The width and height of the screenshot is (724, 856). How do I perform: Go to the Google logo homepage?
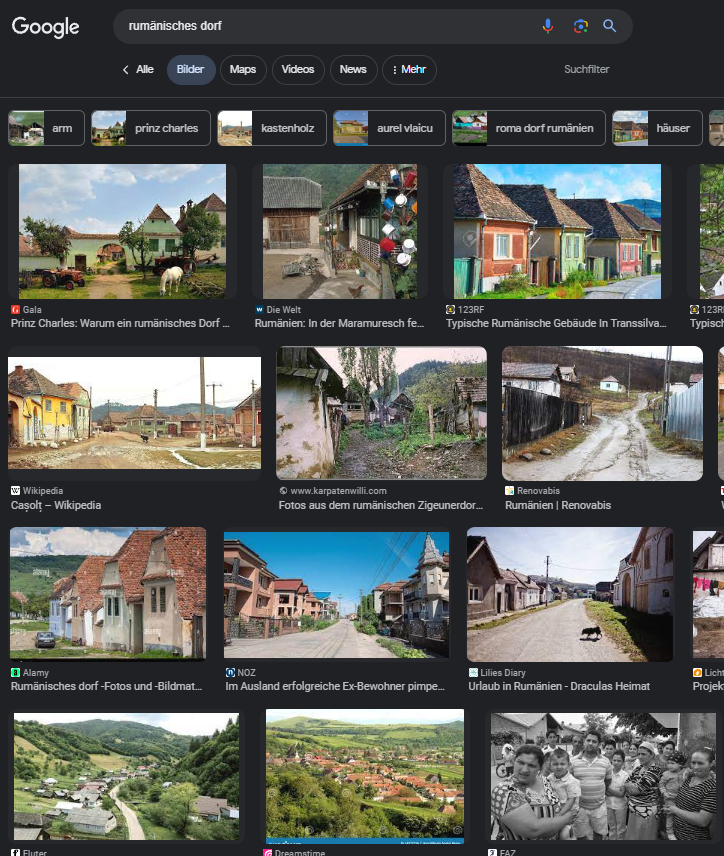click(45, 26)
